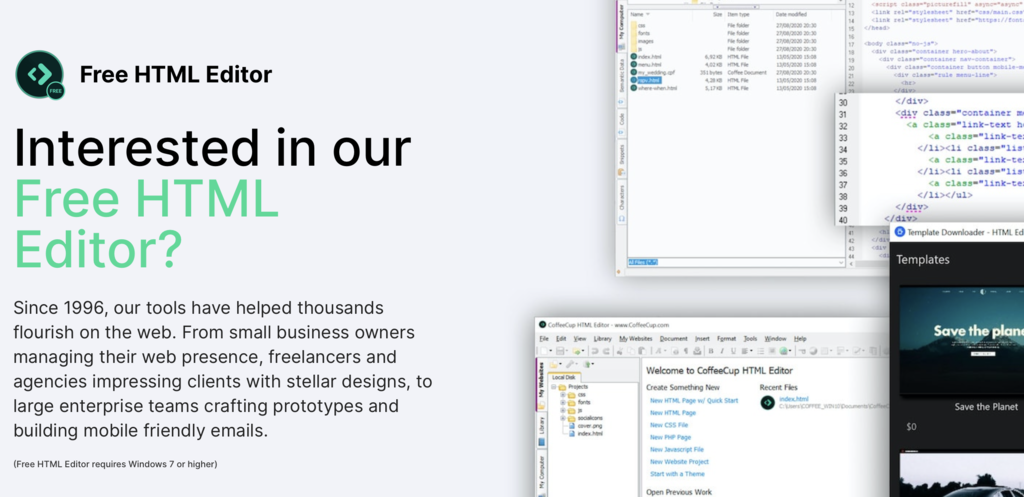This screenshot has width=1024, height=497.
Task: Click the New PHP Page link
Action: [x=671, y=438]
